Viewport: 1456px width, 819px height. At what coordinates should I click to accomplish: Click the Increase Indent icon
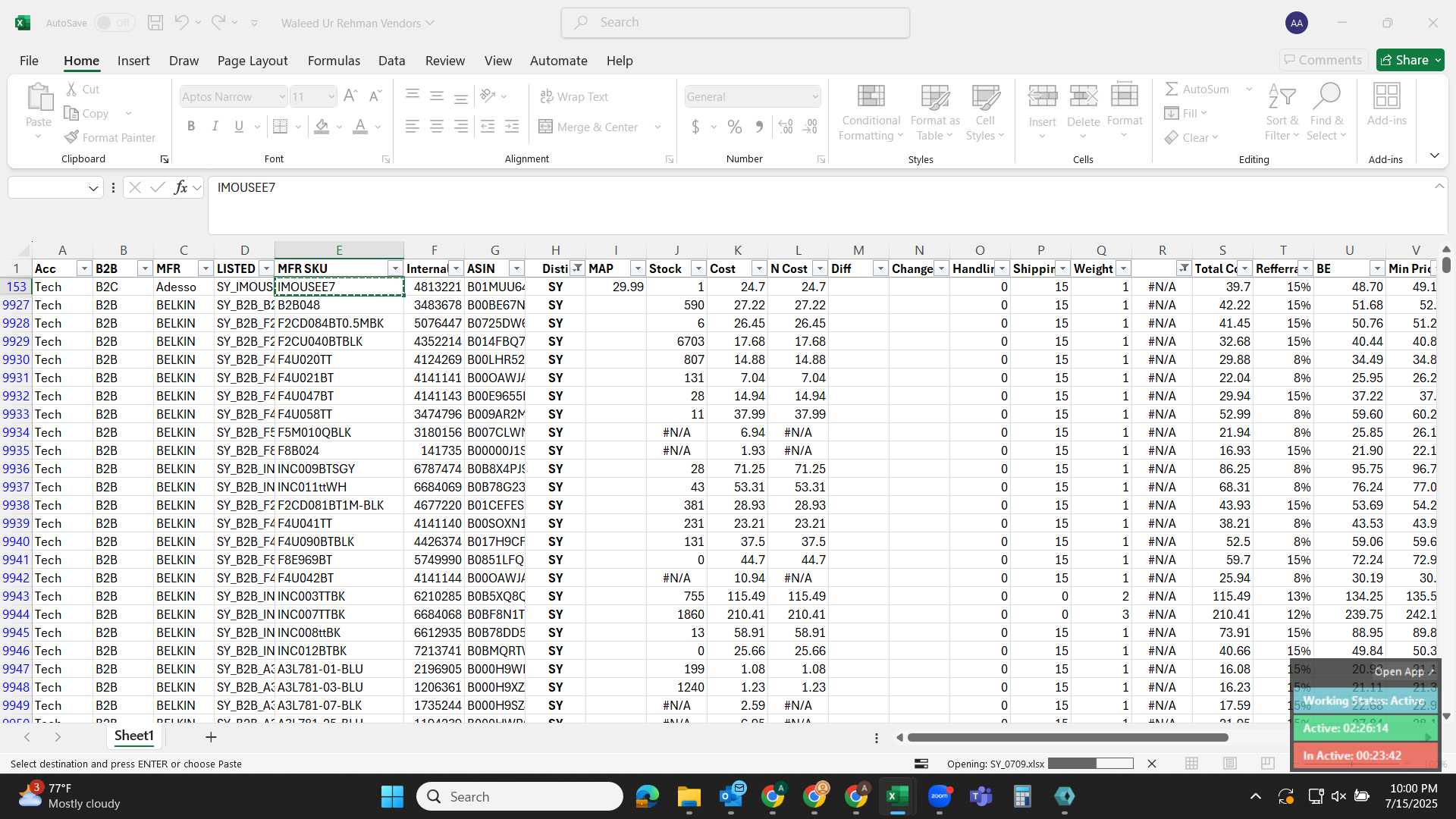[512, 127]
